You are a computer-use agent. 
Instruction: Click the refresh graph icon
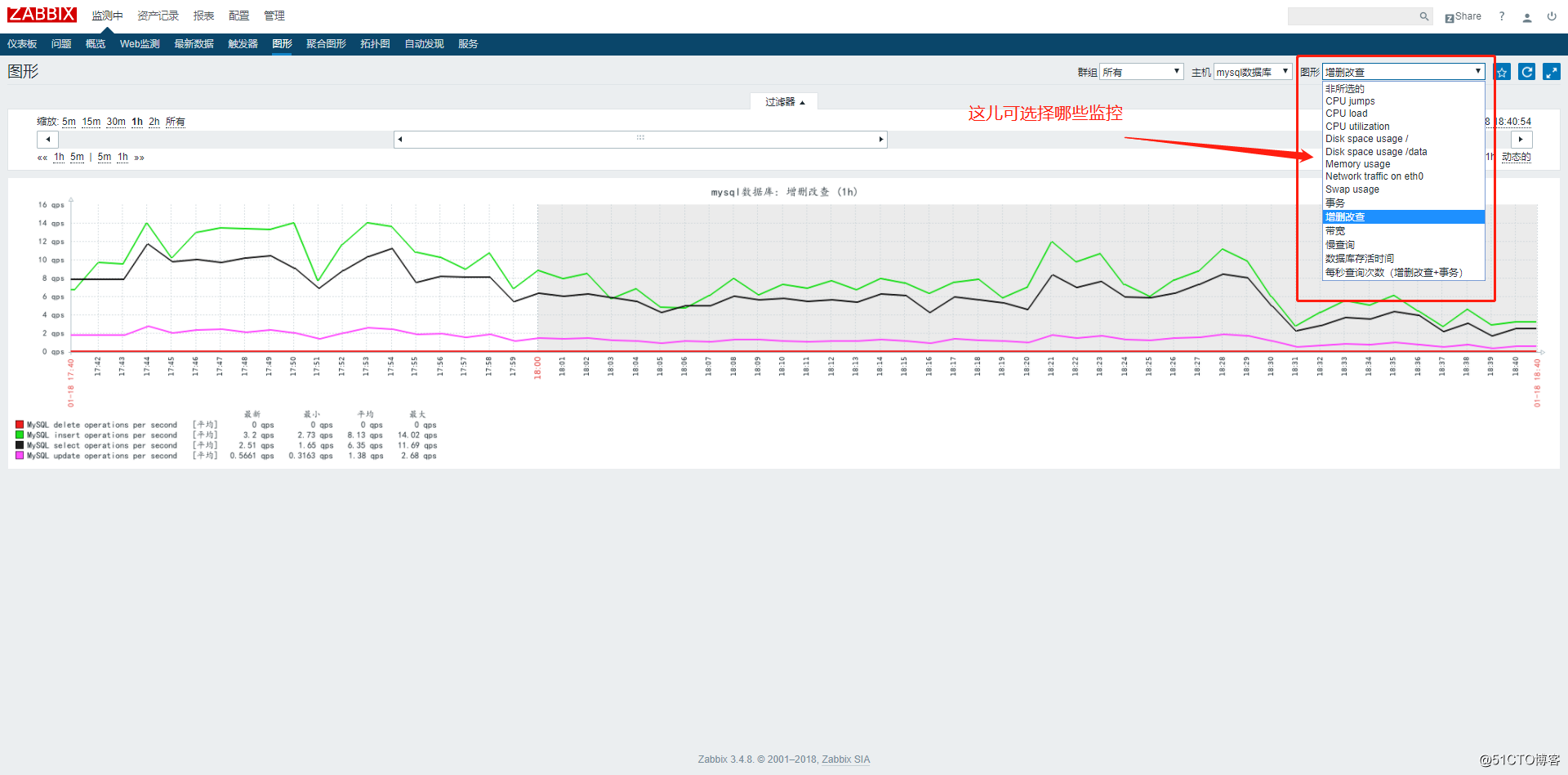tap(1526, 72)
